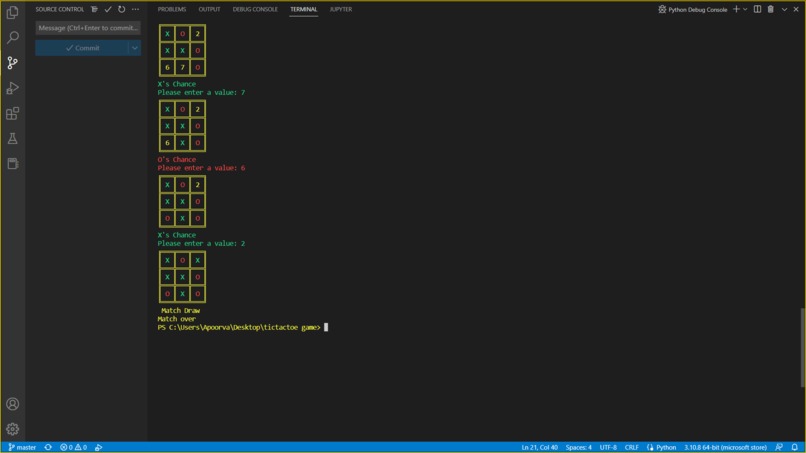Click UTF-8 encoding in status bar

tap(608, 447)
